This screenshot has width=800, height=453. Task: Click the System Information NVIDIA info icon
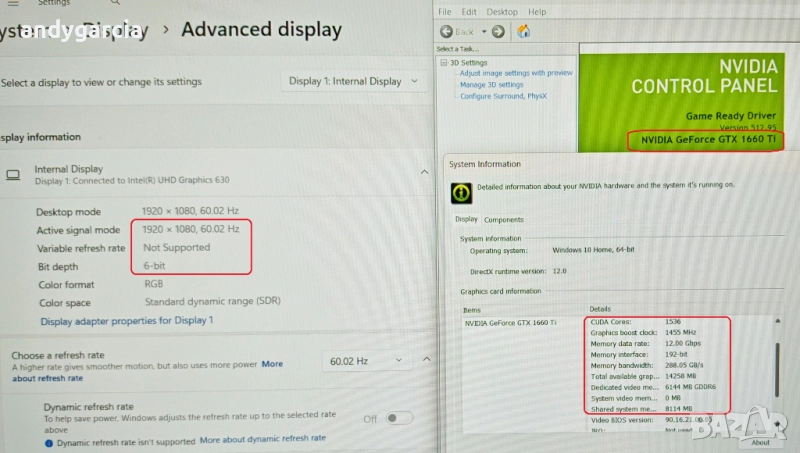click(x=460, y=190)
